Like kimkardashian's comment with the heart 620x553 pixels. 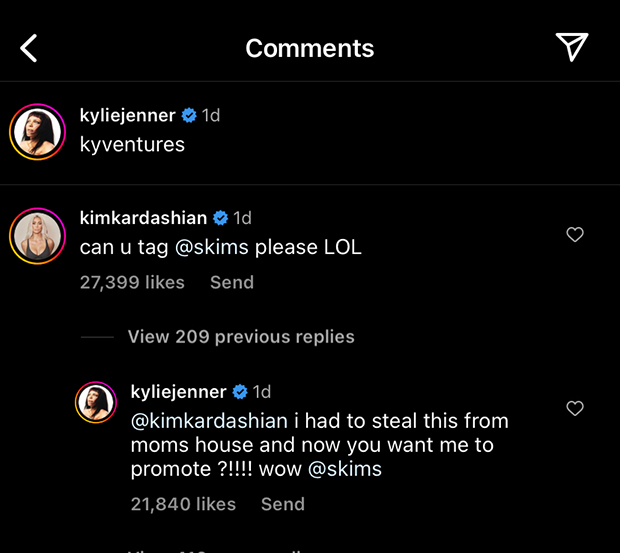click(575, 235)
